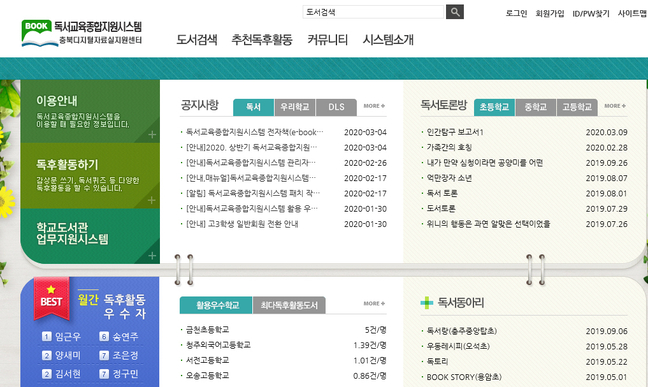This screenshot has width=648, height=387.
Task: Open notice [안내]2020. 상반기 독서교육종합지원
Action: point(251,148)
